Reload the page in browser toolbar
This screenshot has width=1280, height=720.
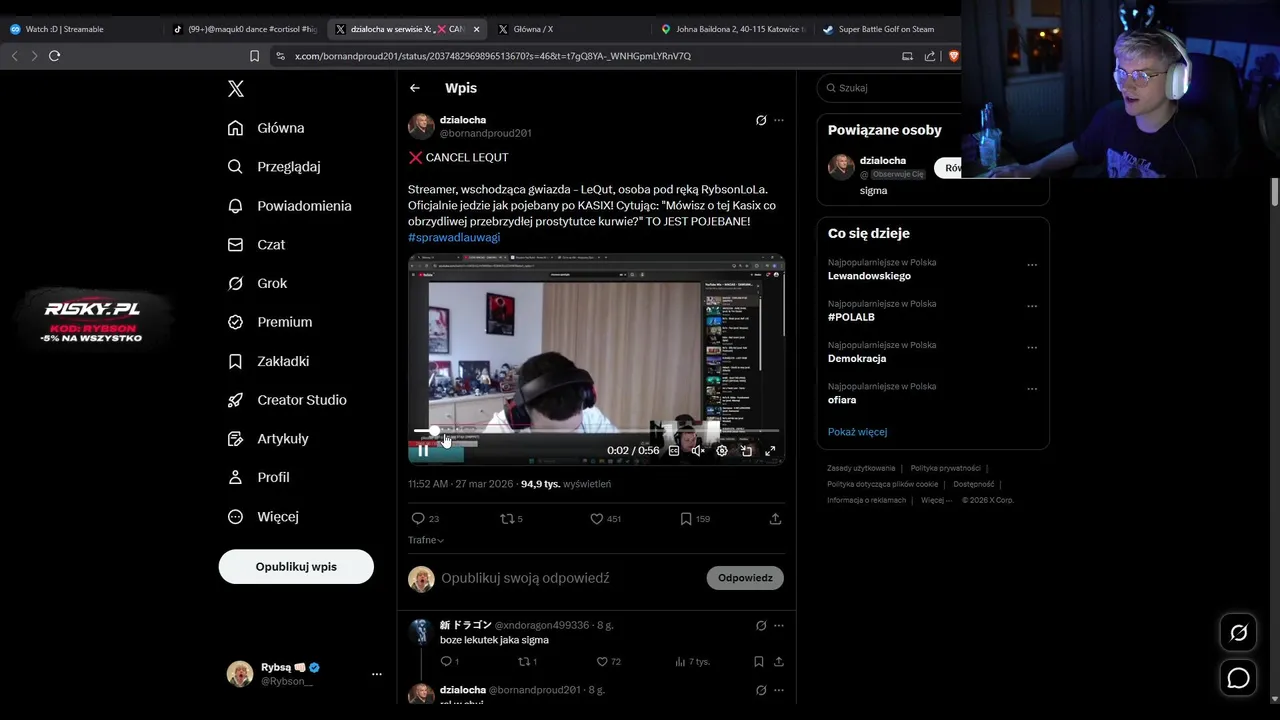(x=55, y=56)
